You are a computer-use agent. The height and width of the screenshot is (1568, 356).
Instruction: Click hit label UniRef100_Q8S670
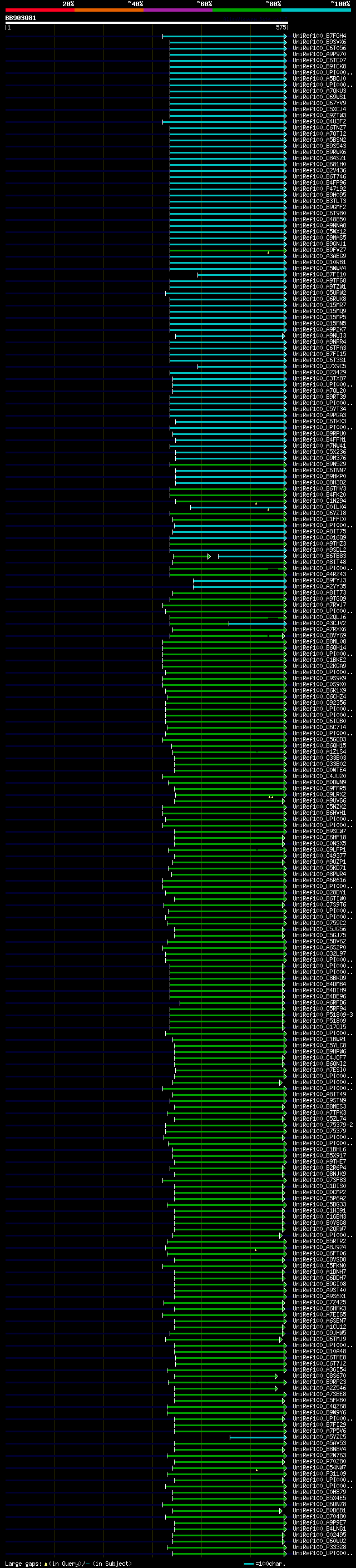(x=319, y=1375)
